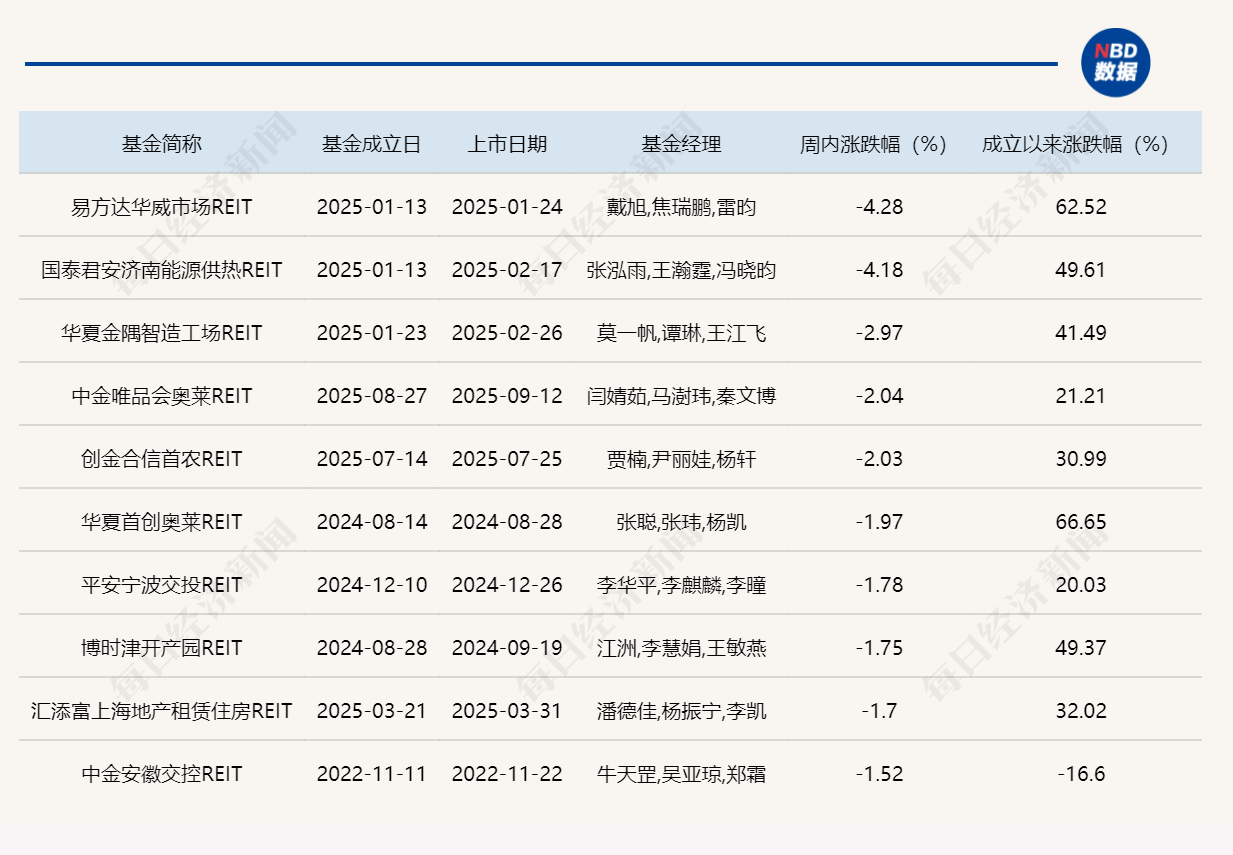
Task: Click listing date 2022-11-22
Action: [507, 774]
